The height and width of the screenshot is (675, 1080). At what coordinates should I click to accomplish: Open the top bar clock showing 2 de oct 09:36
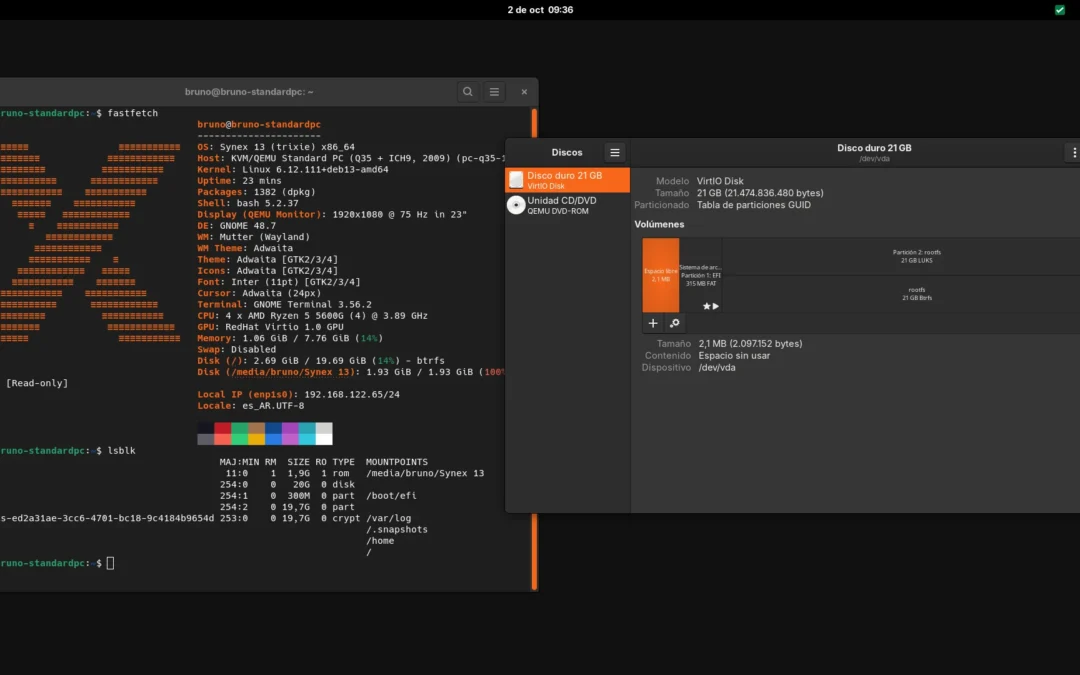pyautogui.click(x=540, y=10)
